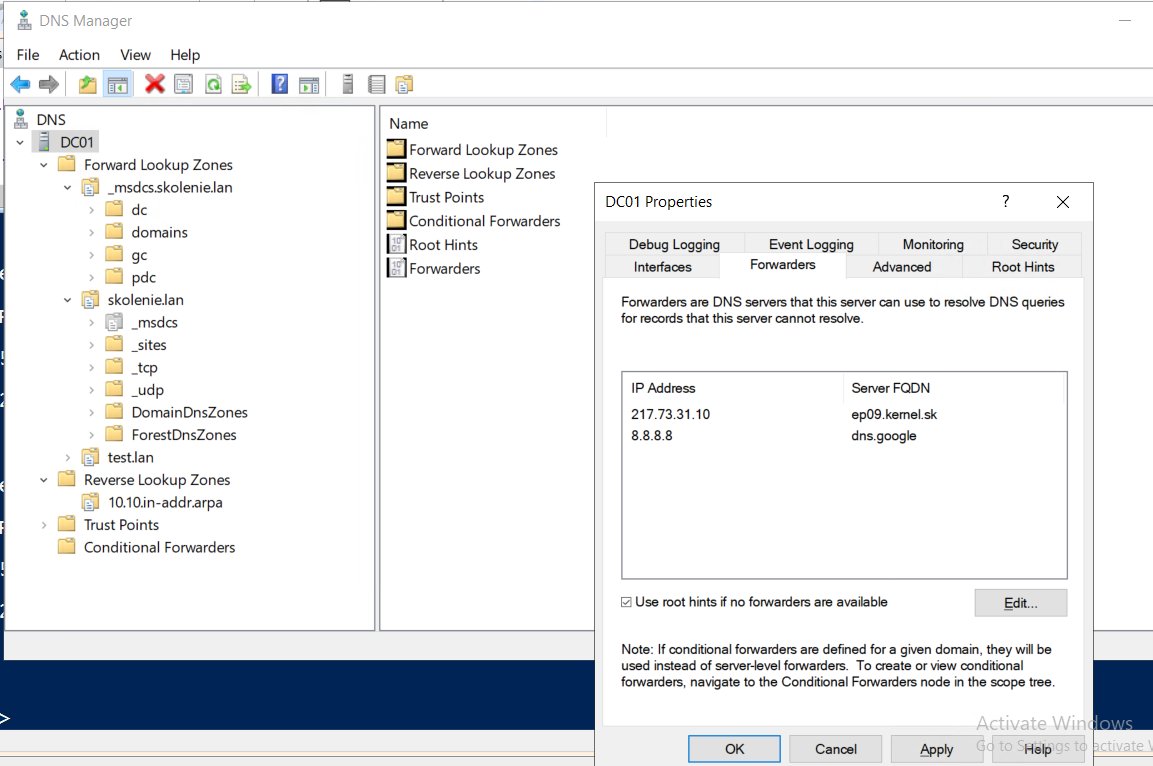The image size is (1153, 766).
Task: Click the Apply button
Action: [936, 749]
